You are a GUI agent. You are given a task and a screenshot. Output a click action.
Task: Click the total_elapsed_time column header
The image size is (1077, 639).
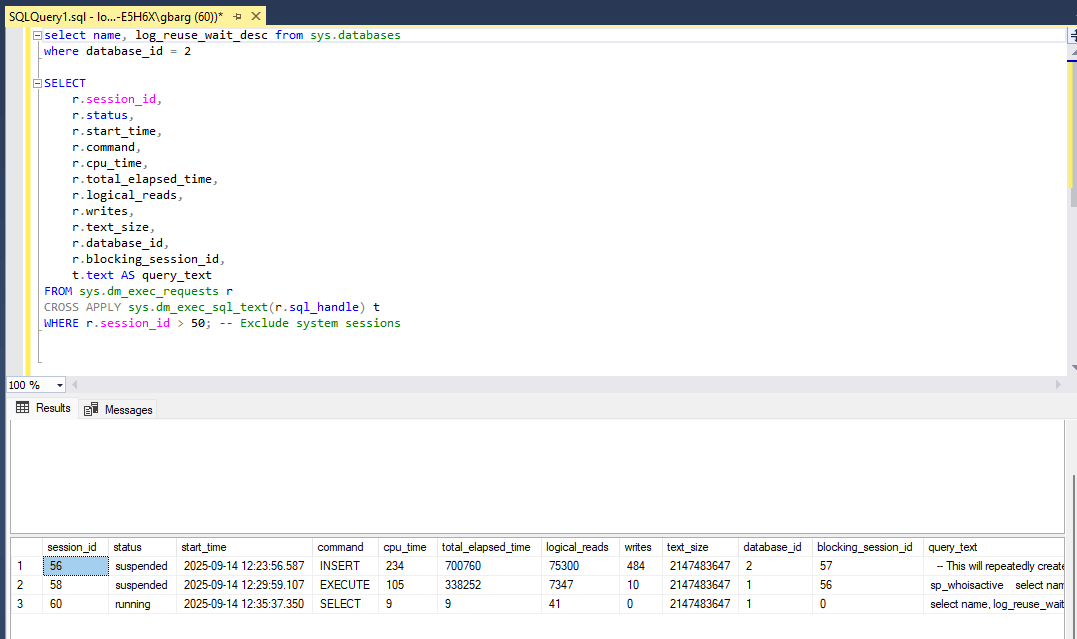[x=487, y=547]
